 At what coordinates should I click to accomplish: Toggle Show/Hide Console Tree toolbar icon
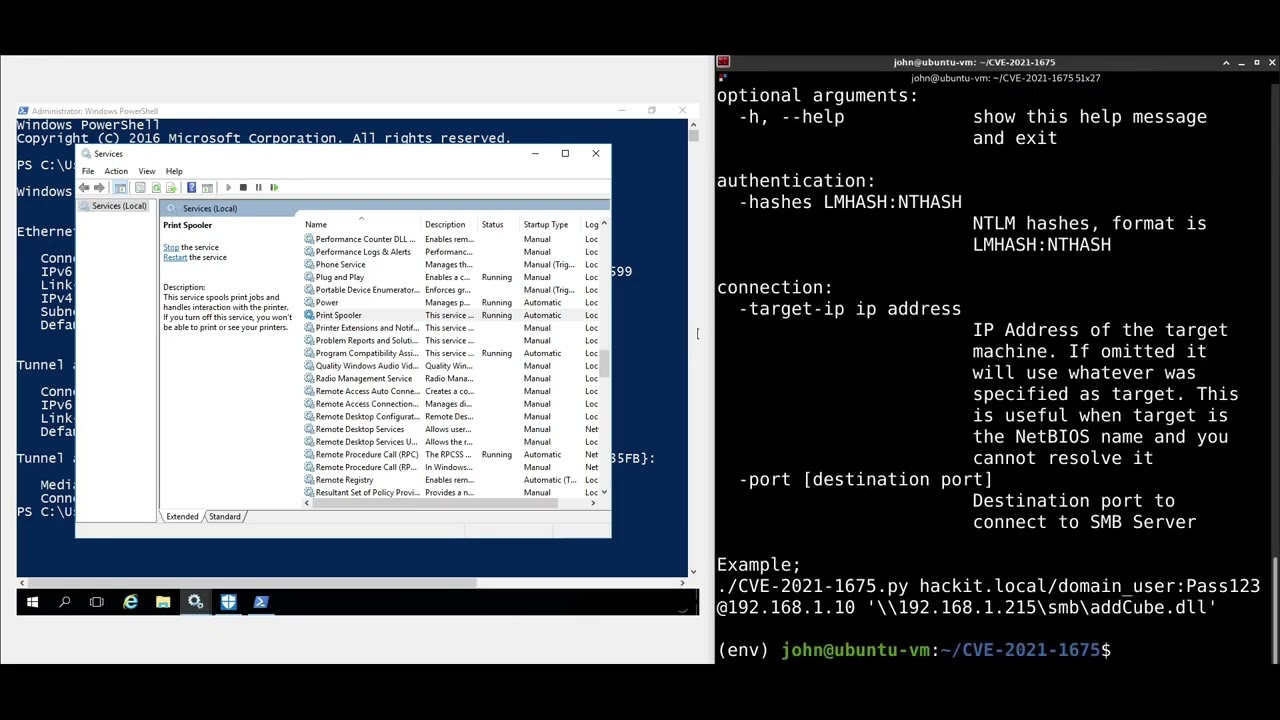tap(120, 188)
